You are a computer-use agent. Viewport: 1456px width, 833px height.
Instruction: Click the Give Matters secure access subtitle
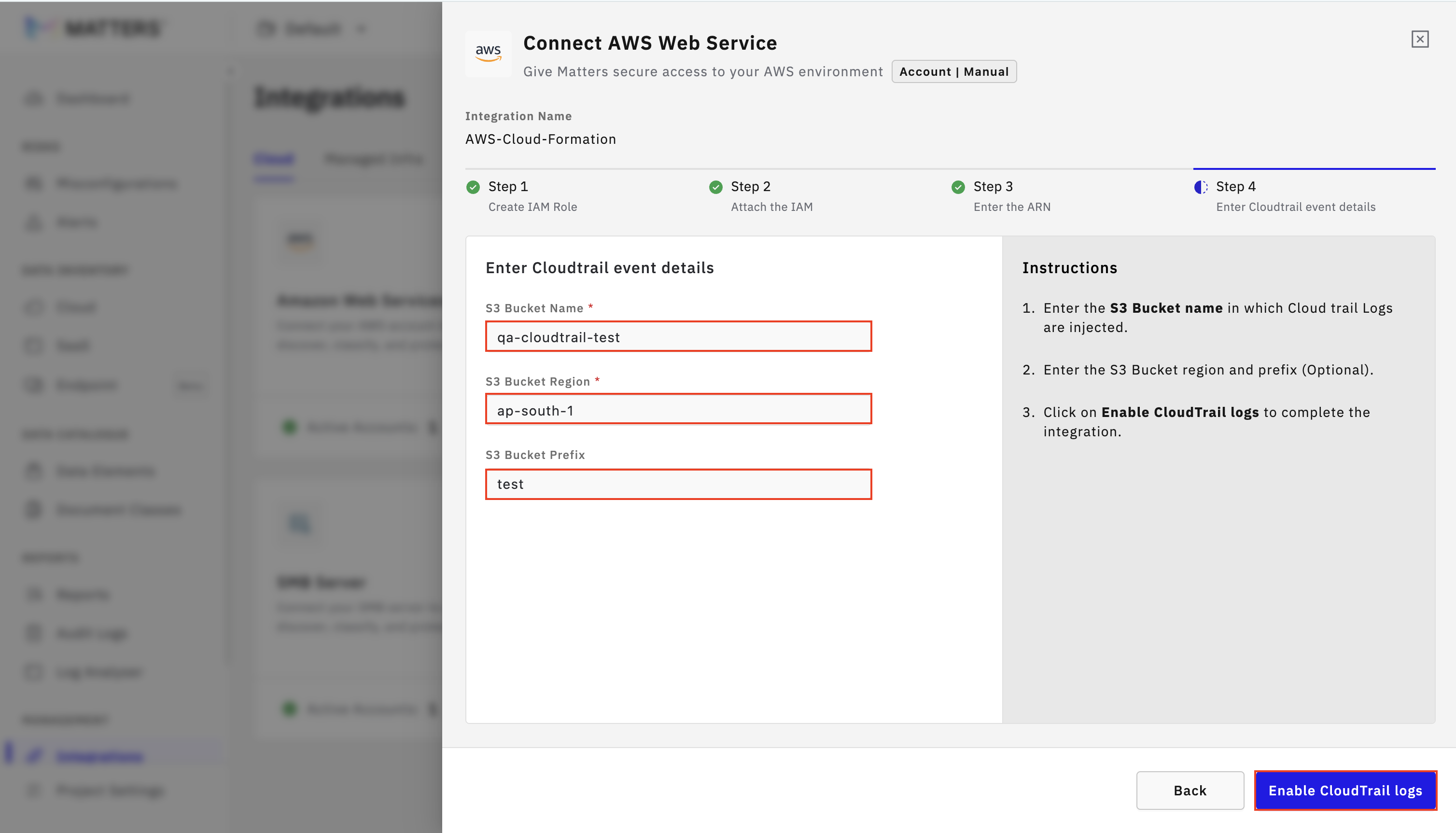click(x=703, y=71)
